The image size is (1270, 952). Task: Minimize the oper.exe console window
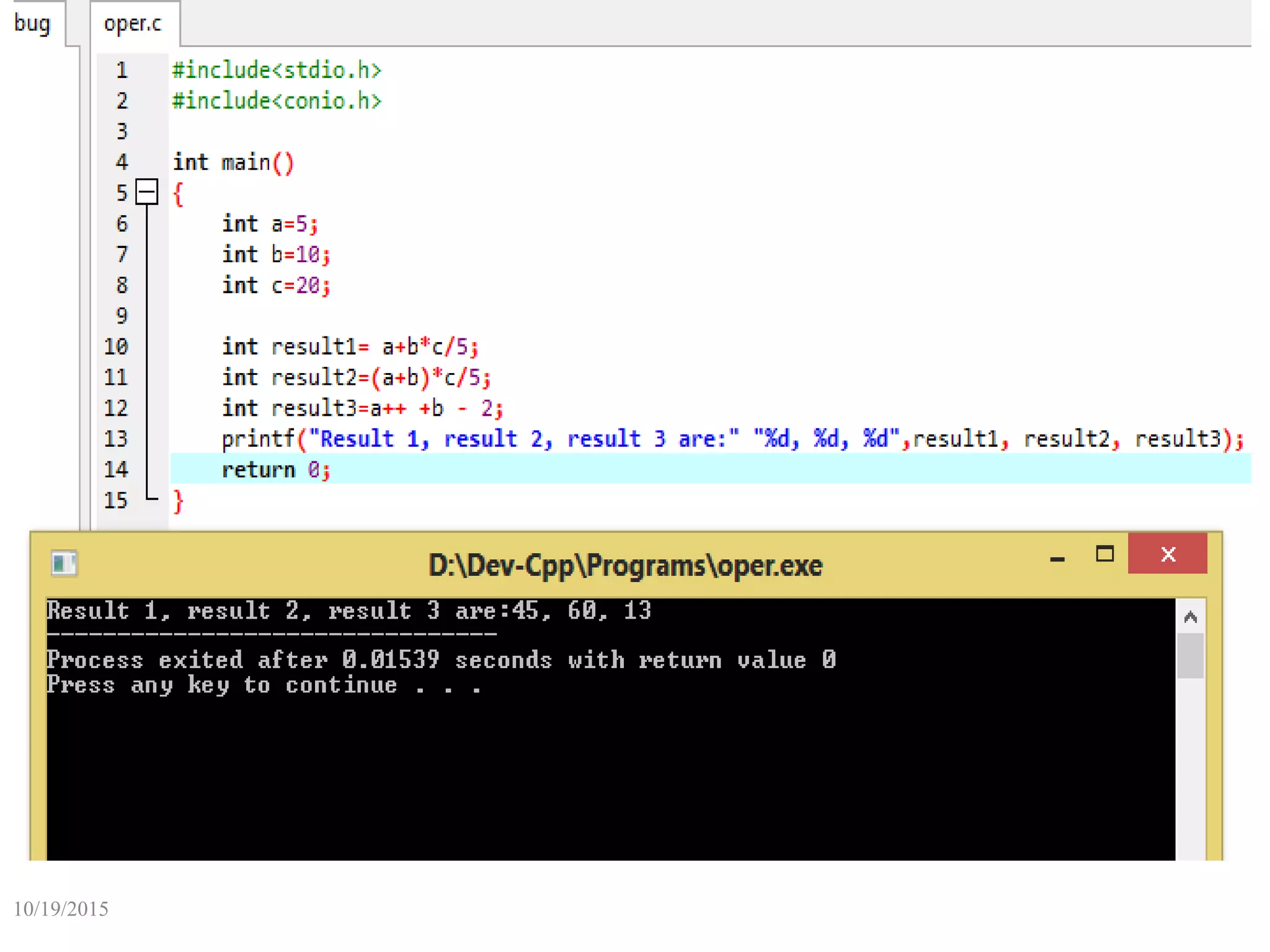pyautogui.click(x=1057, y=558)
